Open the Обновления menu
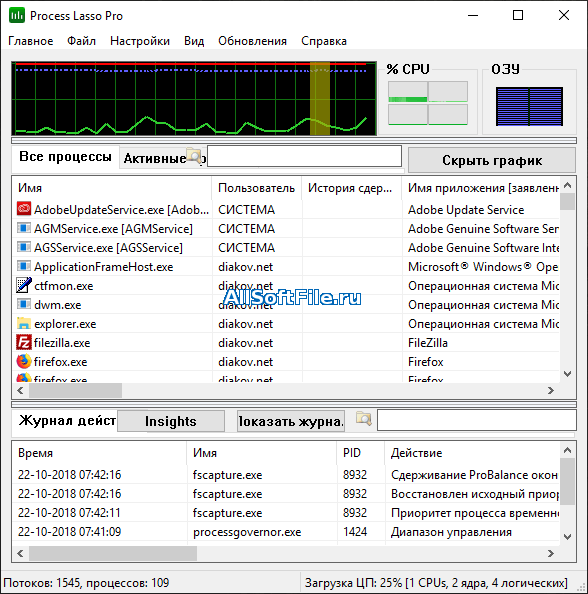 click(252, 41)
